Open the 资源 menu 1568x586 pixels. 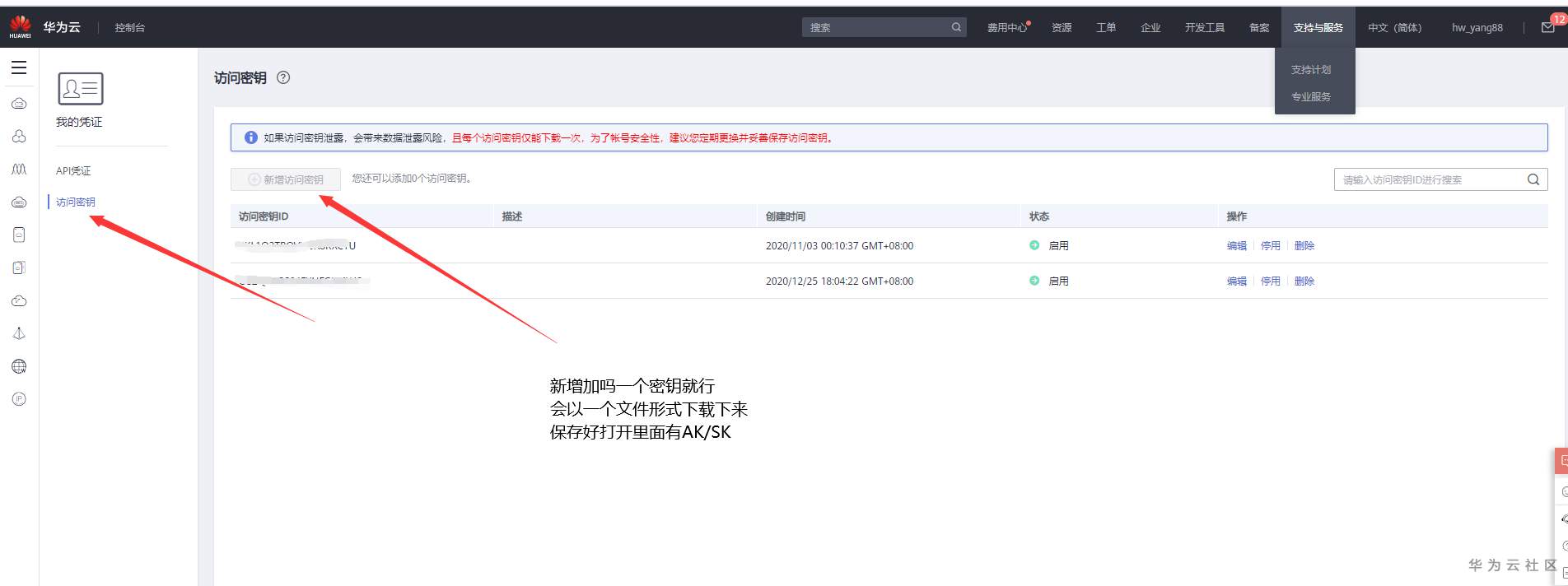[1062, 27]
